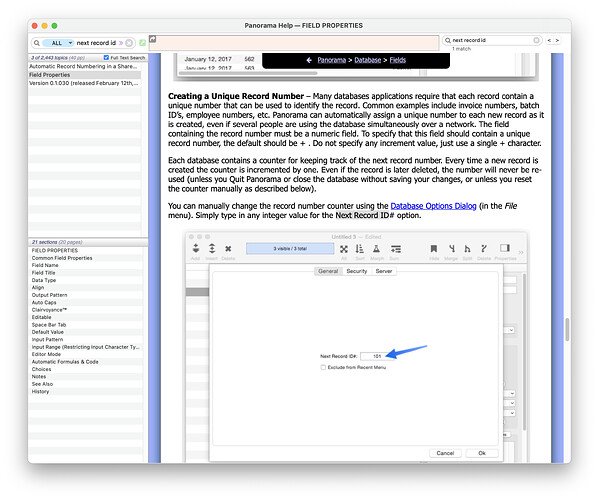The image size is (599, 500).
Task: Click the Hide field bookmark icon
Action: pos(434,249)
